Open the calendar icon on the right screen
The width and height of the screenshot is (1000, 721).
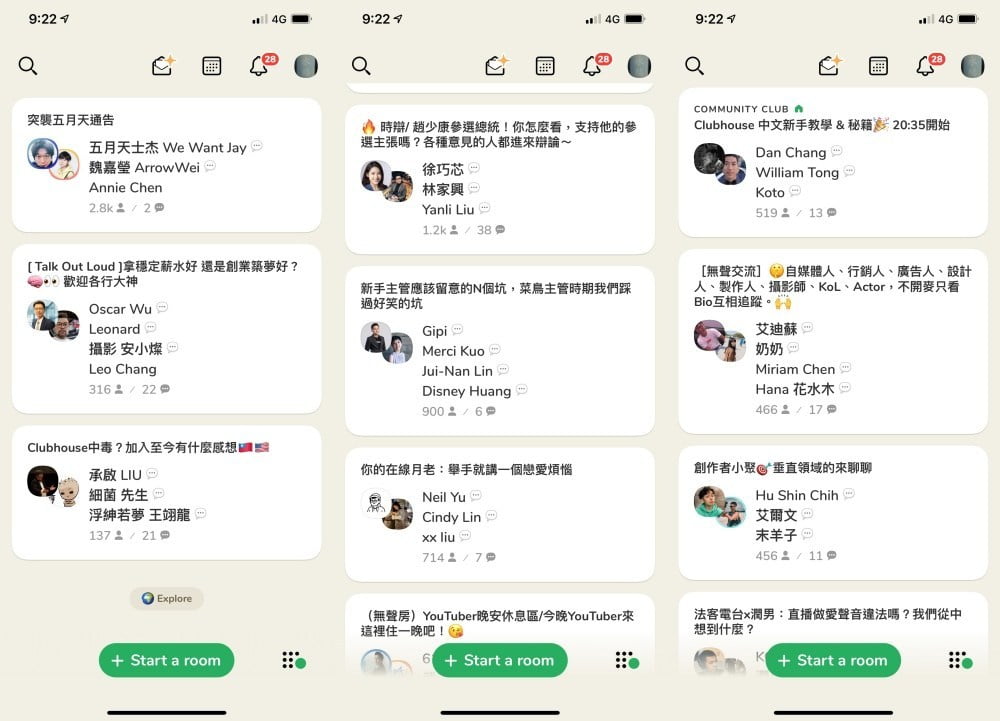click(878, 66)
